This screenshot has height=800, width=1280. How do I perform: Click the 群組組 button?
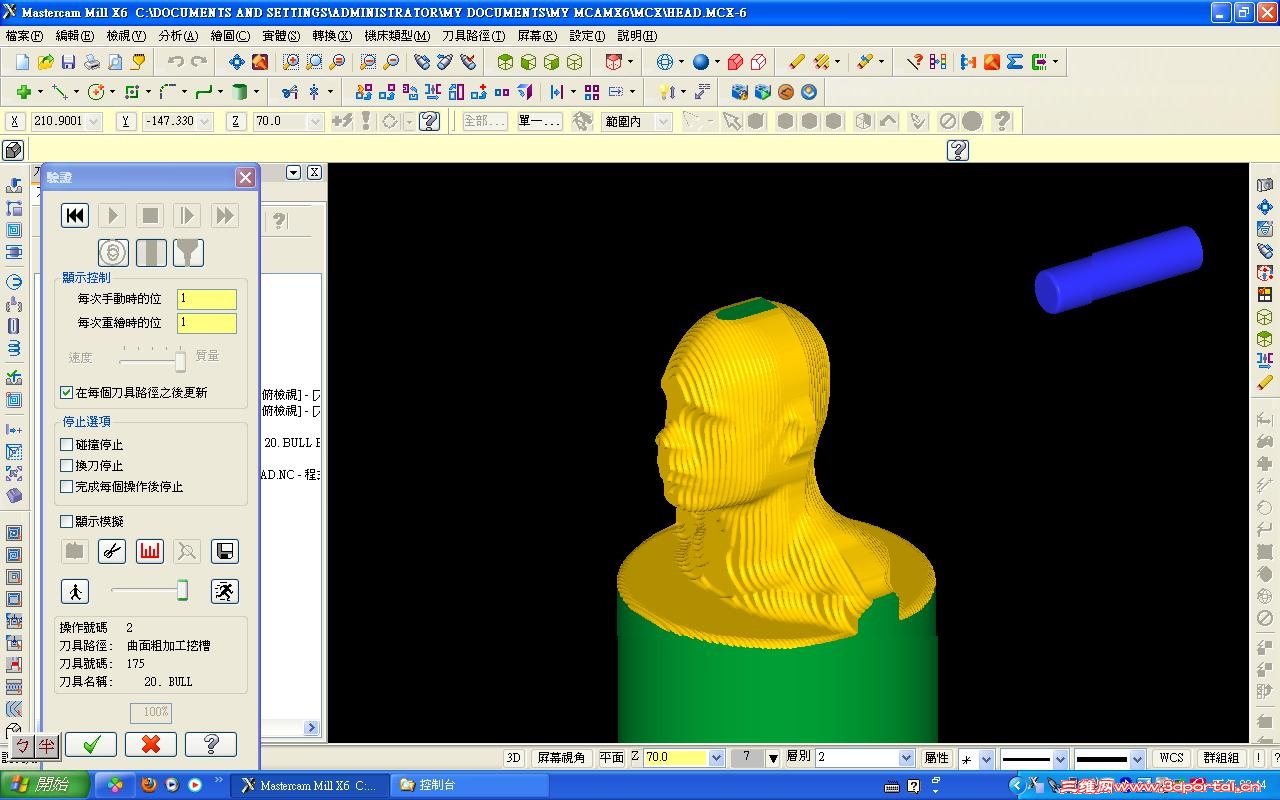click(x=1220, y=758)
